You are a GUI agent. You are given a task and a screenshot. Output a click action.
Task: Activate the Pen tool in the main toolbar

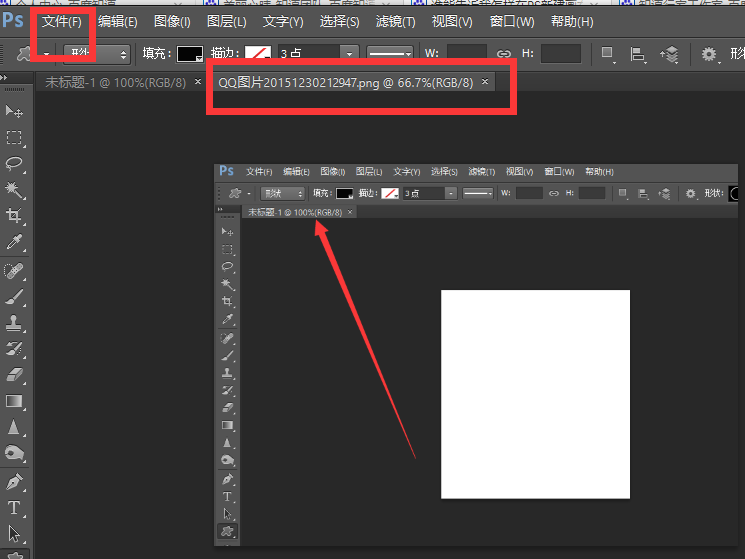[14, 482]
